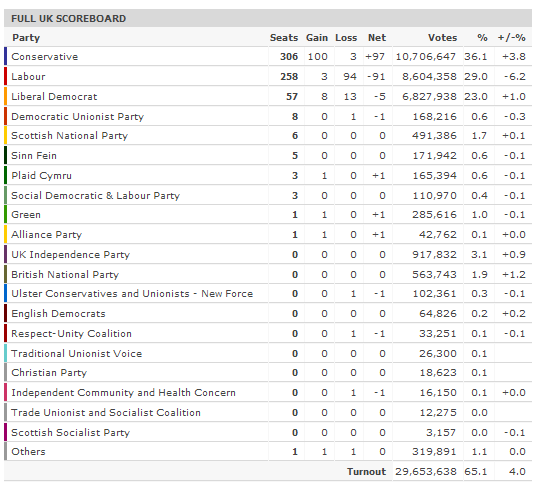The width and height of the screenshot is (536, 485).
Task: Open Ulster Conservatives and Unionists - New Force
Action: 132,294
